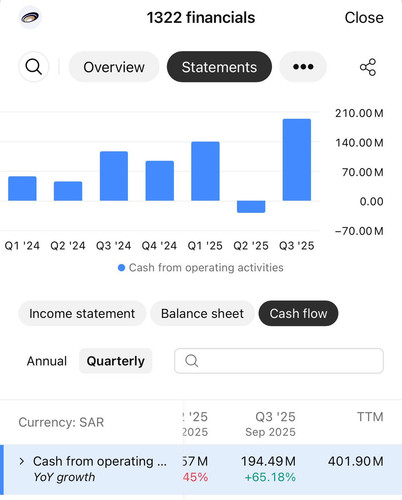Click the negative Q2 '25 bar
This screenshot has width=402, height=500.
[x=251, y=206]
